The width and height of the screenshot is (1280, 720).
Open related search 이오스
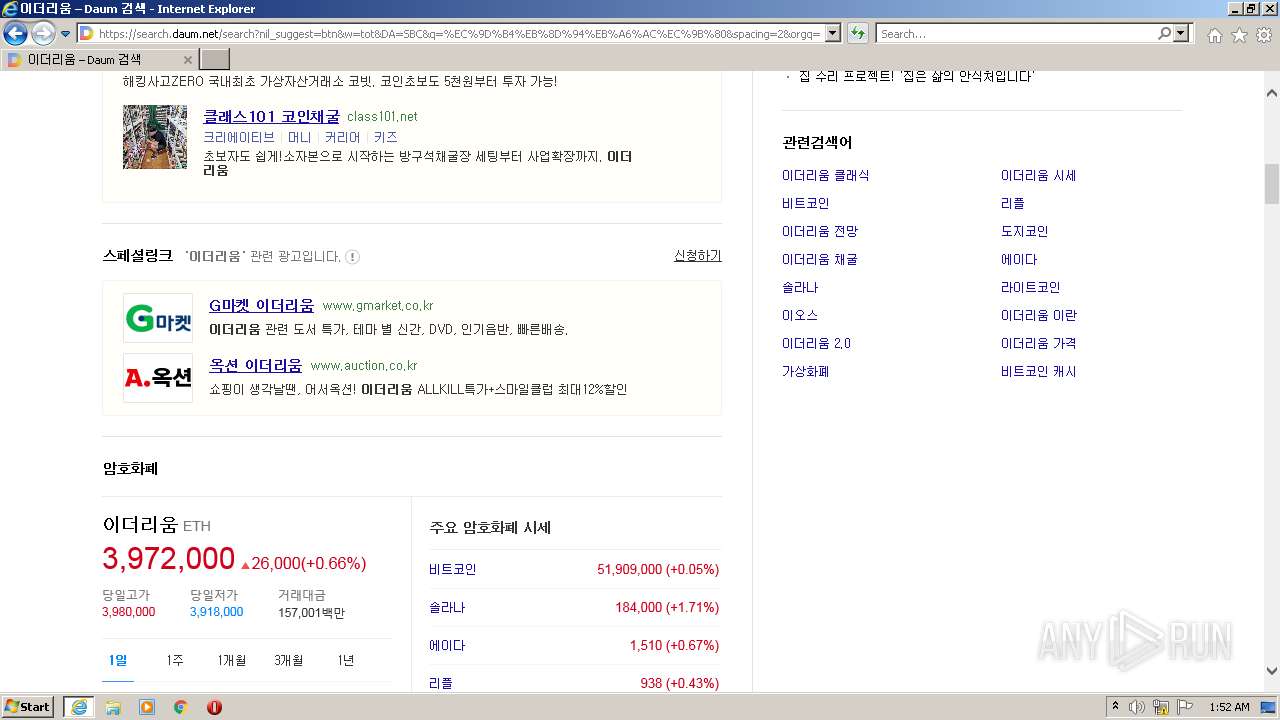[800, 315]
